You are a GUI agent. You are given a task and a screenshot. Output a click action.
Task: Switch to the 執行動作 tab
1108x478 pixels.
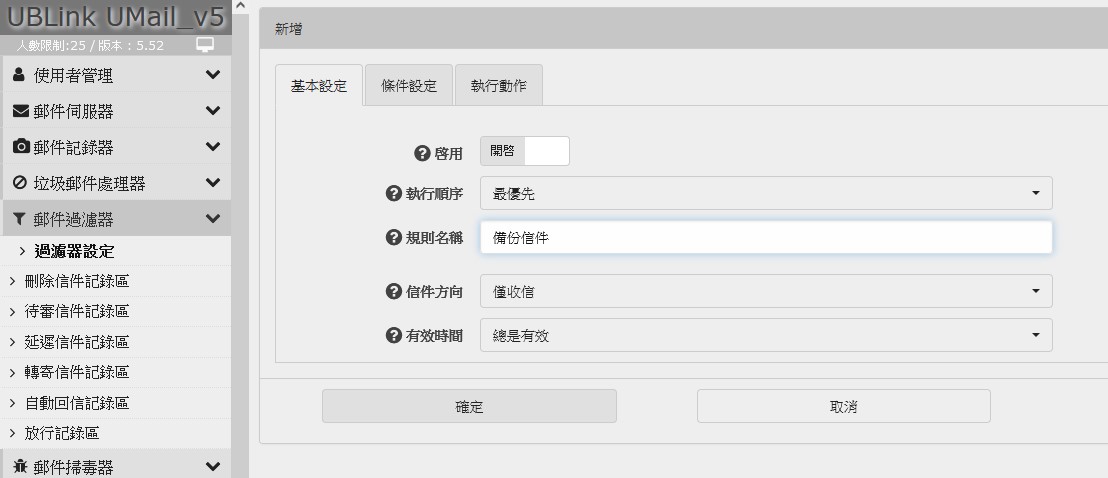[x=498, y=86]
